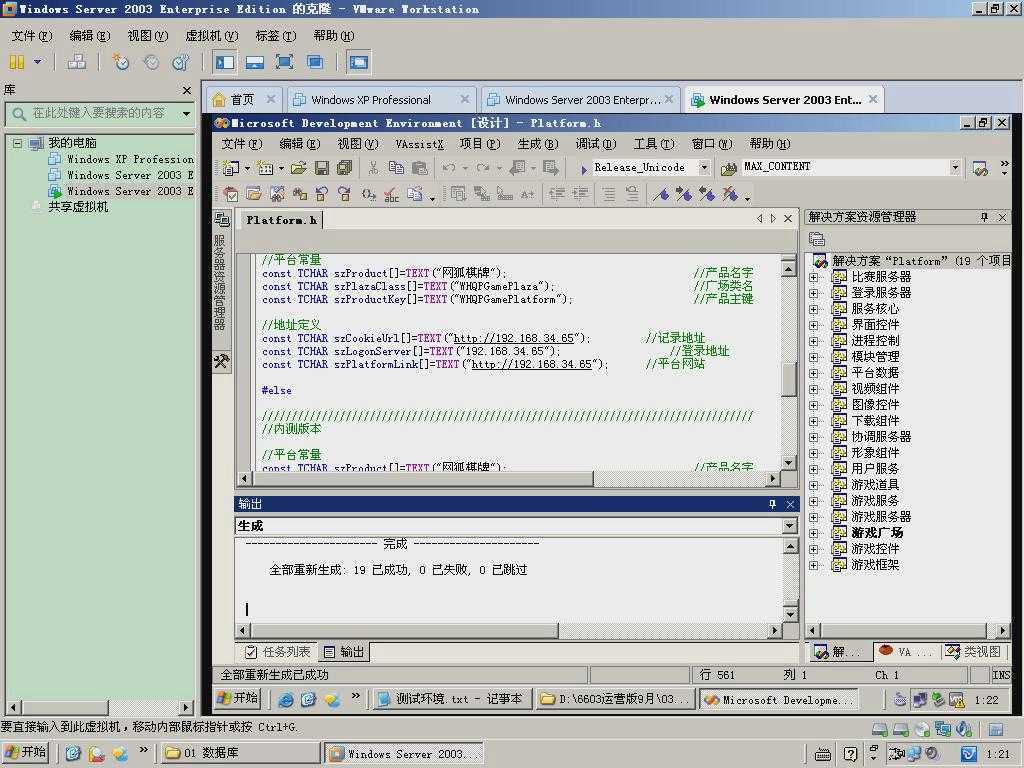The image size is (1024, 768).
Task: Click the Solution Explorer properties toolbar icon
Action: tap(817, 239)
